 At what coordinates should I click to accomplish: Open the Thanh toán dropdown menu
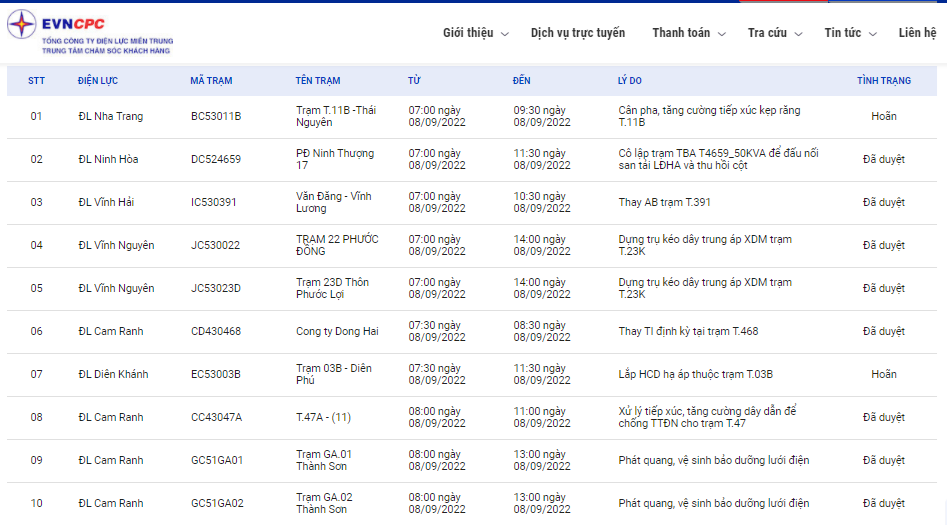point(689,33)
